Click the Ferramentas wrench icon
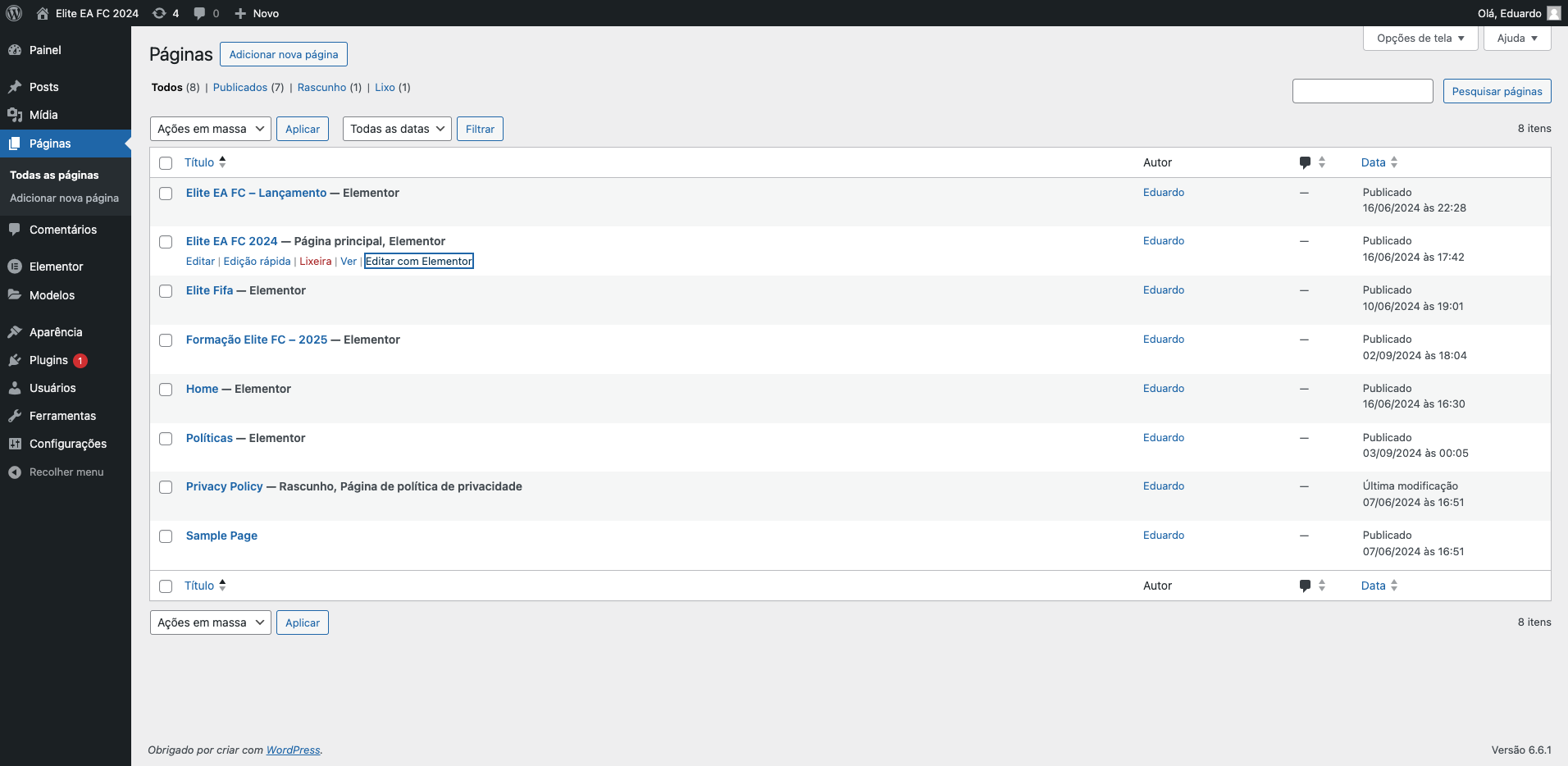Viewport: 1568px width, 766px height. click(15, 416)
